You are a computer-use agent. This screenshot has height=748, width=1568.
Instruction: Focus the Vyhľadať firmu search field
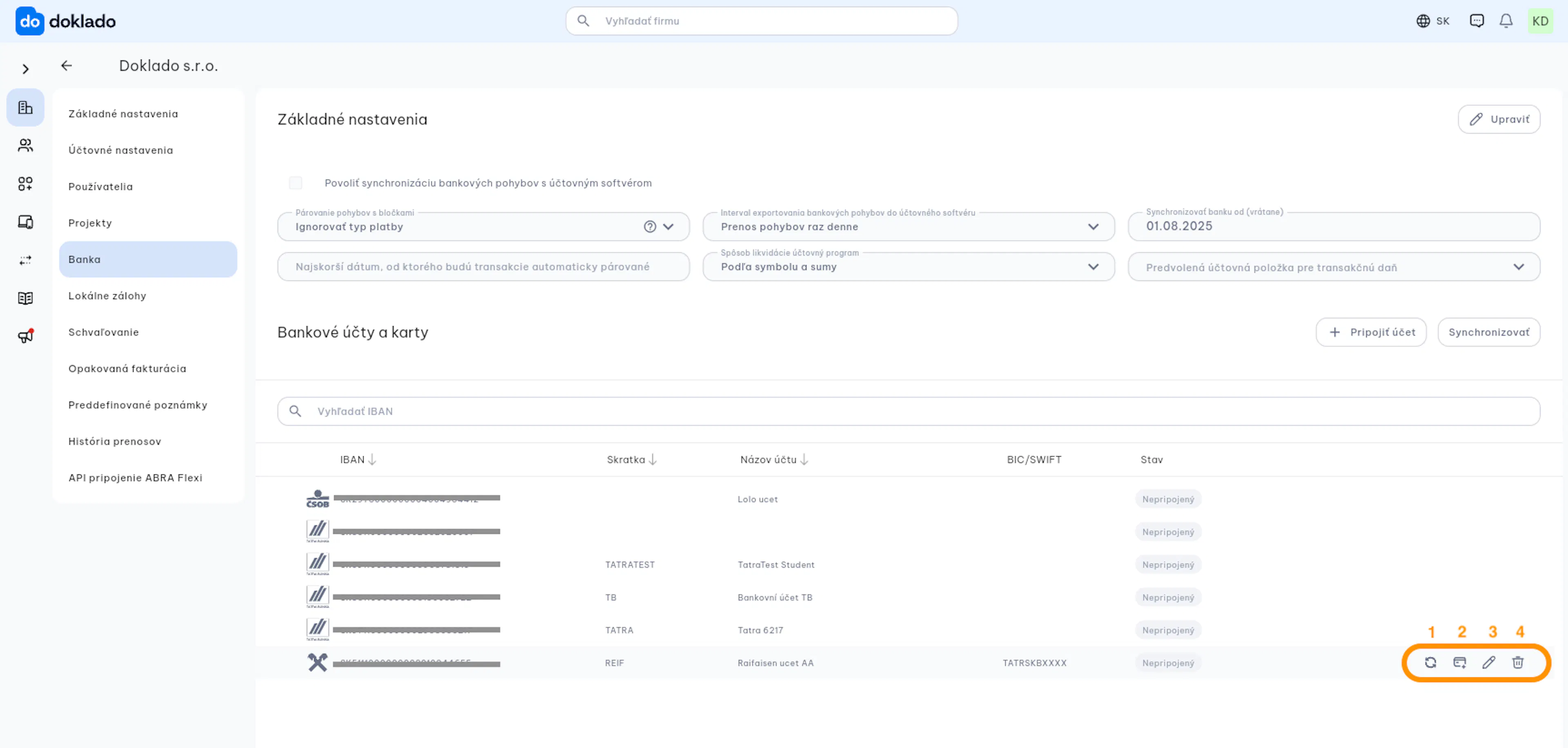point(762,21)
